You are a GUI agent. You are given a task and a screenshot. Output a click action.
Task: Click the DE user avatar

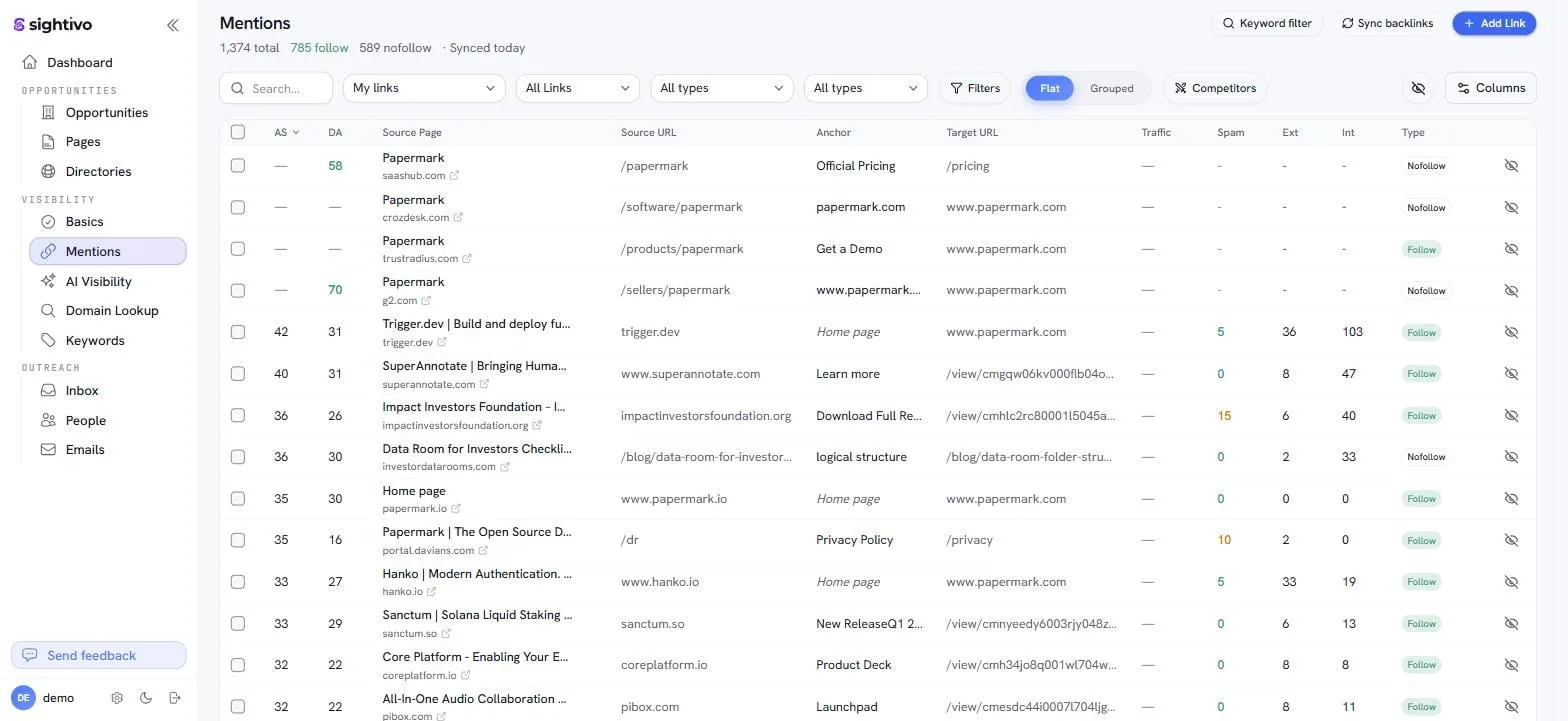(23, 698)
